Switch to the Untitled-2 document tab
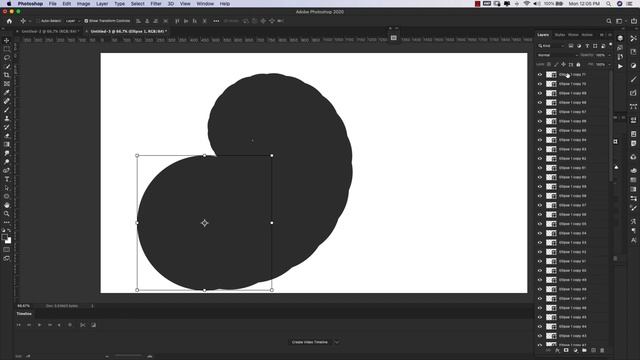640x360 pixels. coord(49,31)
